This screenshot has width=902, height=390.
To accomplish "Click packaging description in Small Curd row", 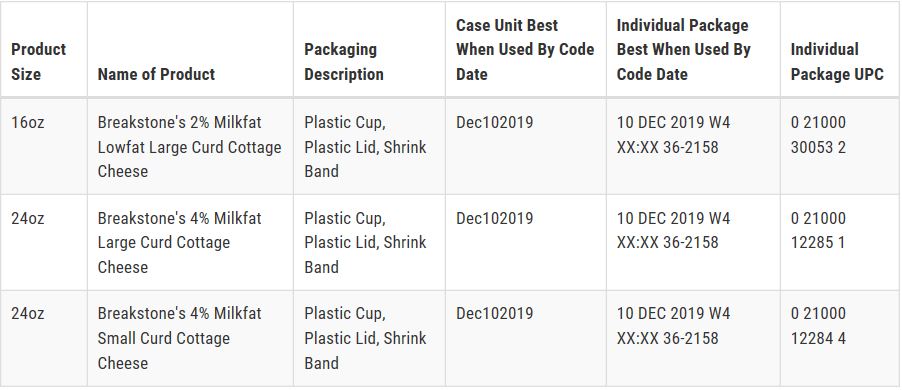I will pyautogui.click(x=365, y=338).
